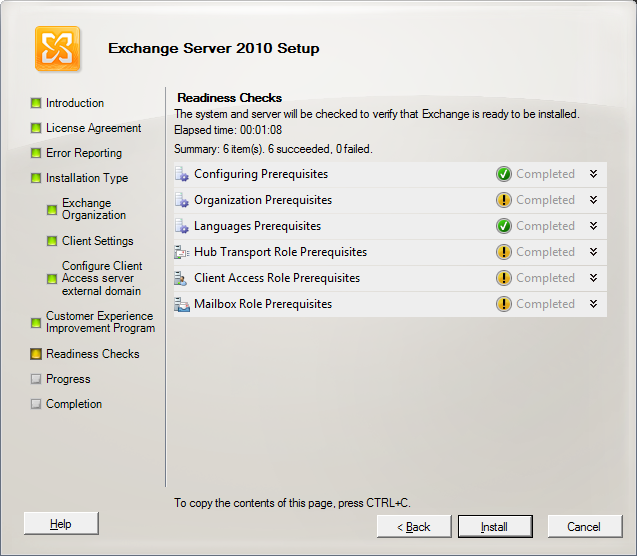Screen dimensions: 637x556
Task: Click Customer Experience Improvement Program label
Action: point(100,322)
